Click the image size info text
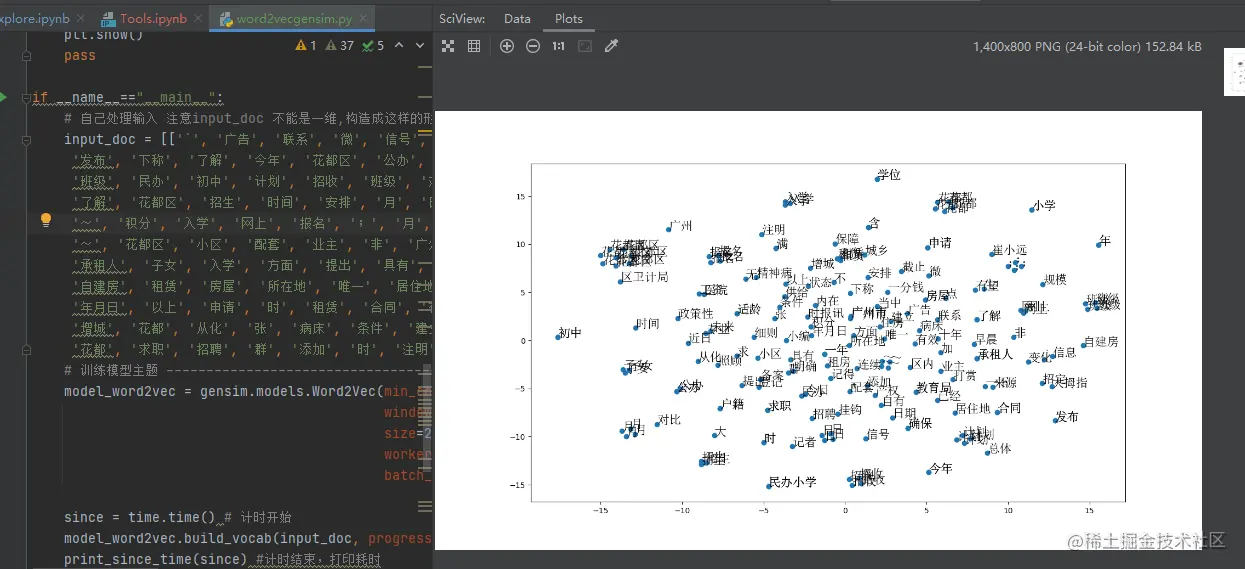 click(x=1087, y=47)
